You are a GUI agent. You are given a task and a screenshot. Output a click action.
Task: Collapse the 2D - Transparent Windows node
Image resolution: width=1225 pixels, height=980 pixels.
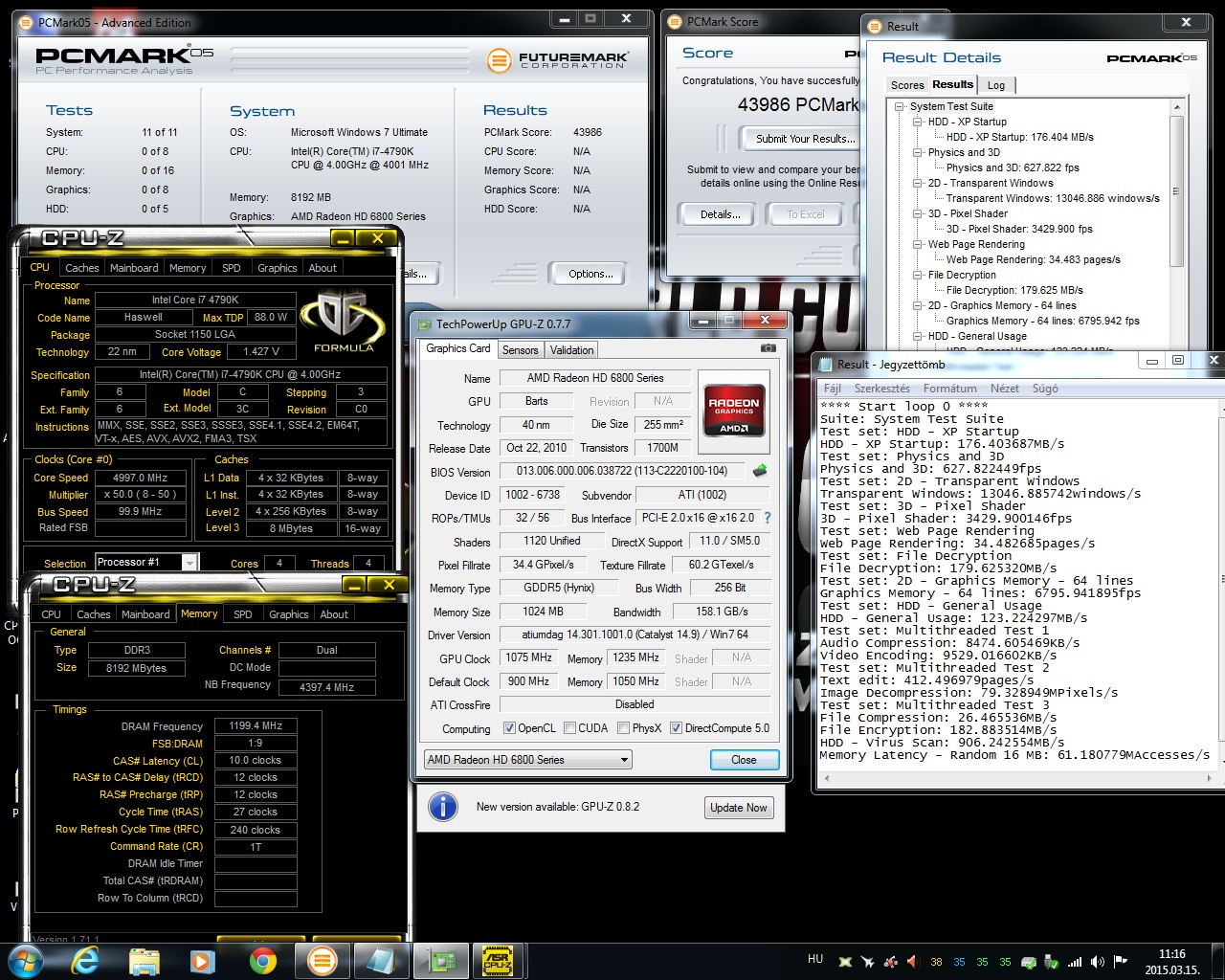(917, 183)
